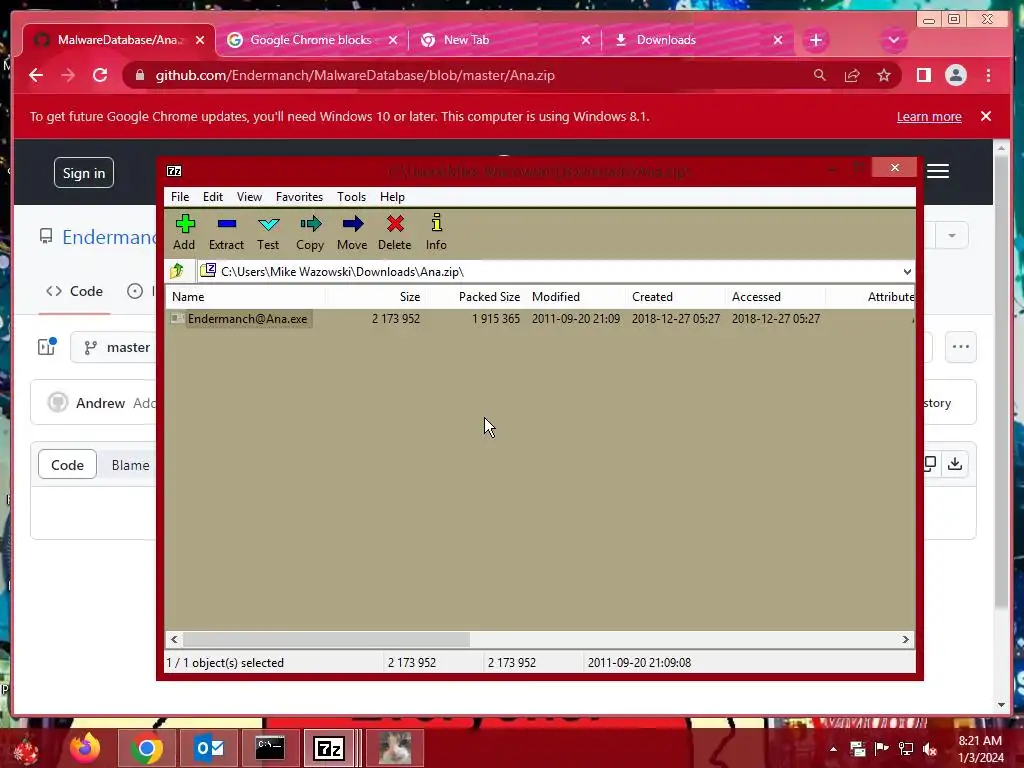The width and height of the screenshot is (1024, 768).
Task: Expand the GitHub repository dropdown arrow
Action: 952,235
